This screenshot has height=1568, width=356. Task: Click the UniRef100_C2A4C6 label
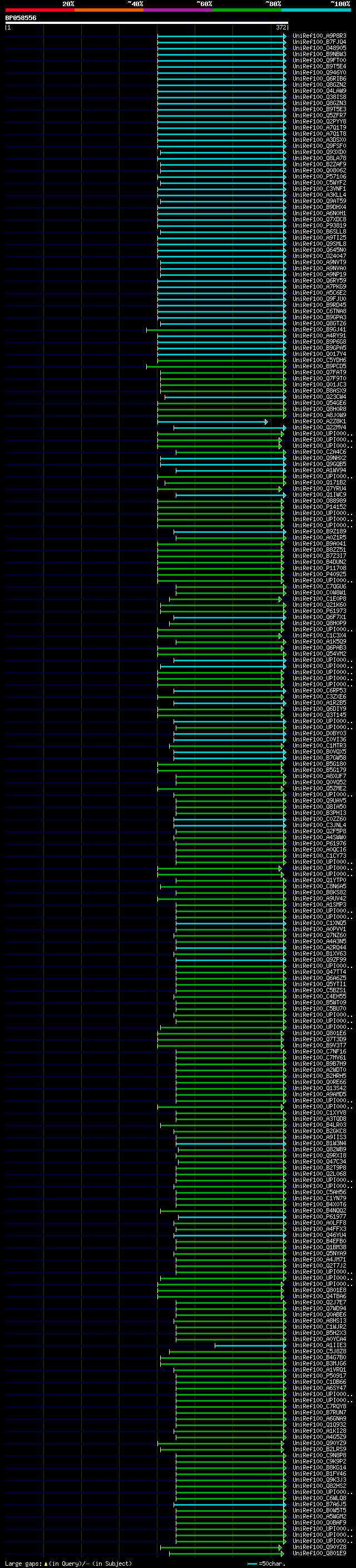[x=319, y=452]
